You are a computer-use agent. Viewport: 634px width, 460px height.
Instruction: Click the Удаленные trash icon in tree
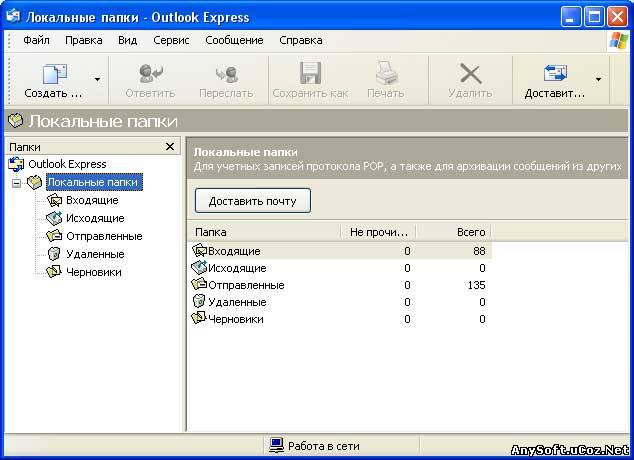point(54,254)
